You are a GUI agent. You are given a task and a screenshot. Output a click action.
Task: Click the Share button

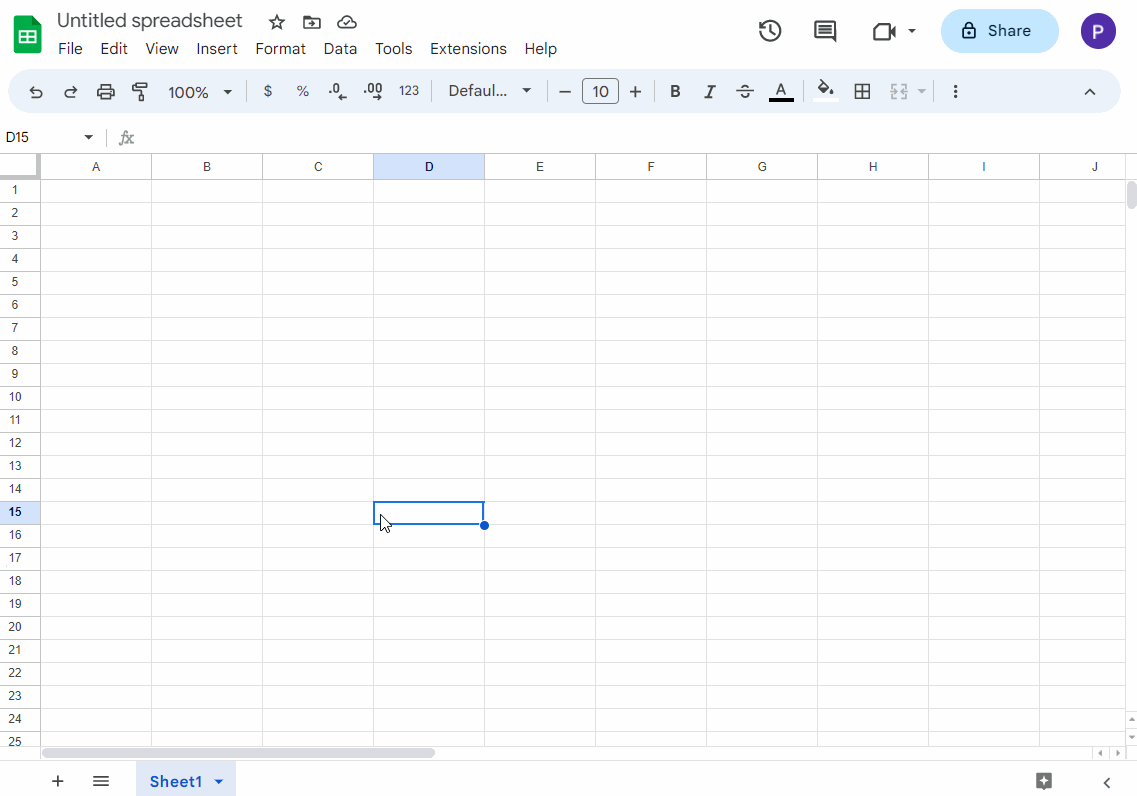tap(999, 31)
